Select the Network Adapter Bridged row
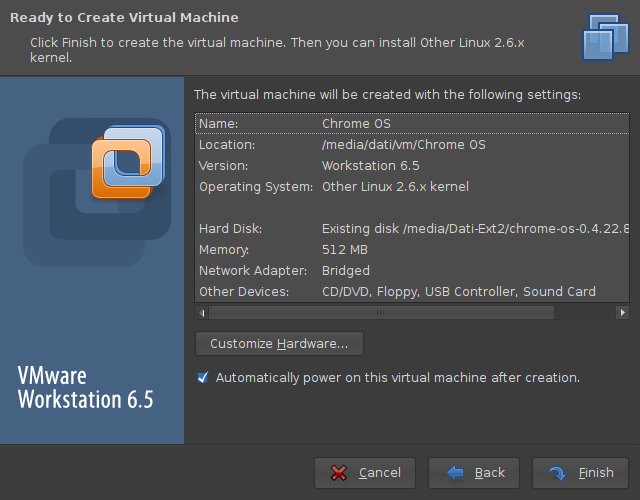The height and width of the screenshot is (500, 640). point(412,271)
